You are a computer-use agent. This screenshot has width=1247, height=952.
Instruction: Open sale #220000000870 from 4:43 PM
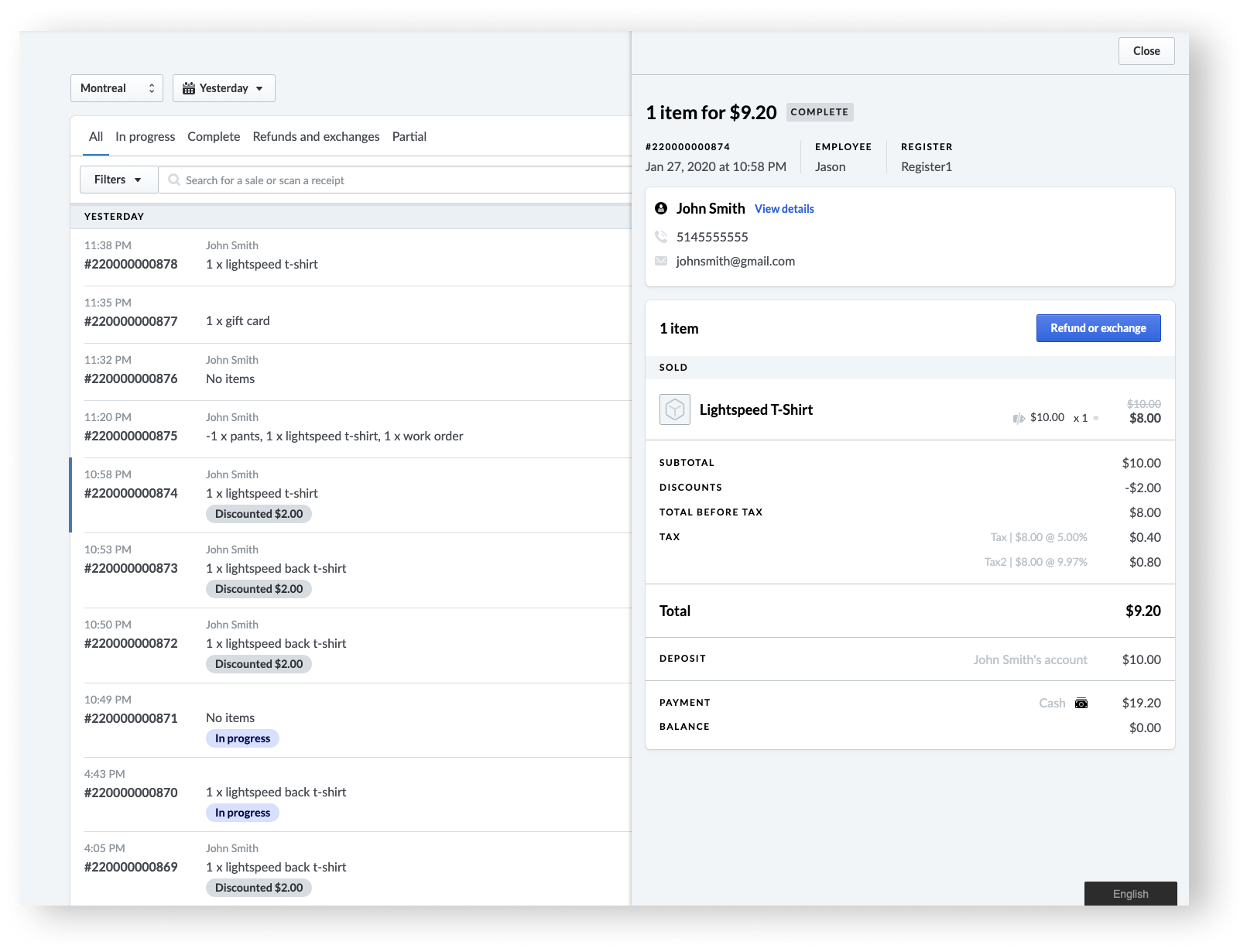[x=351, y=794]
